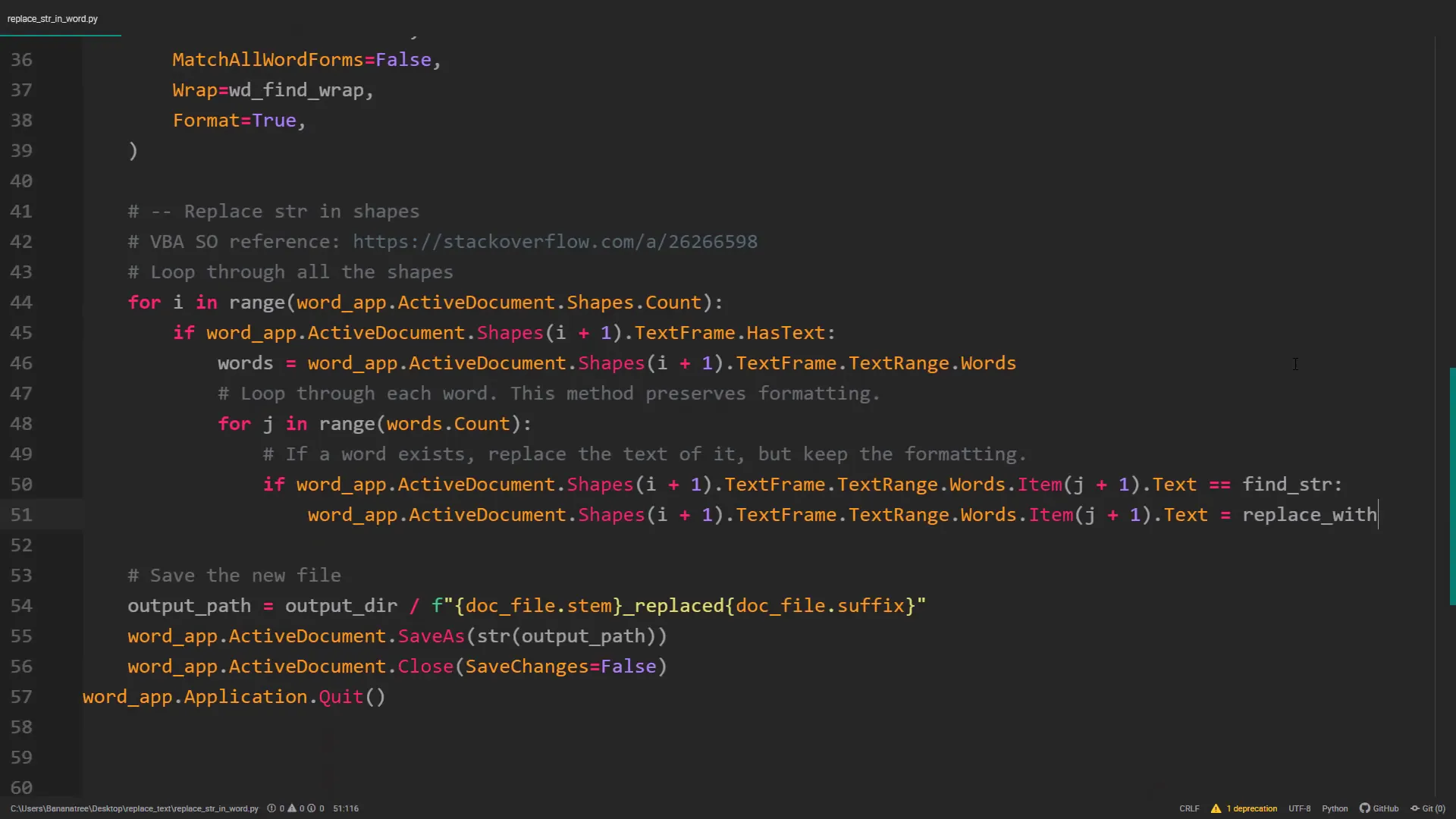The height and width of the screenshot is (819, 1456).
Task: Change CRLF line ending setting
Action: 1189,808
